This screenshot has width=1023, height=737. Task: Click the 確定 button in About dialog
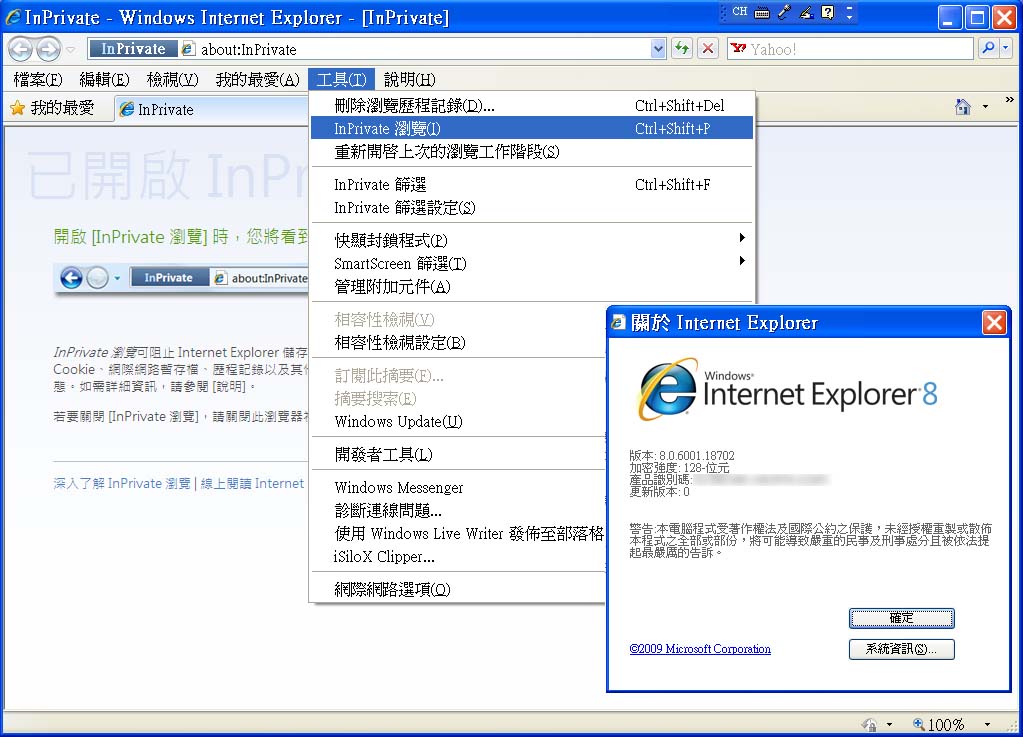[901, 618]
